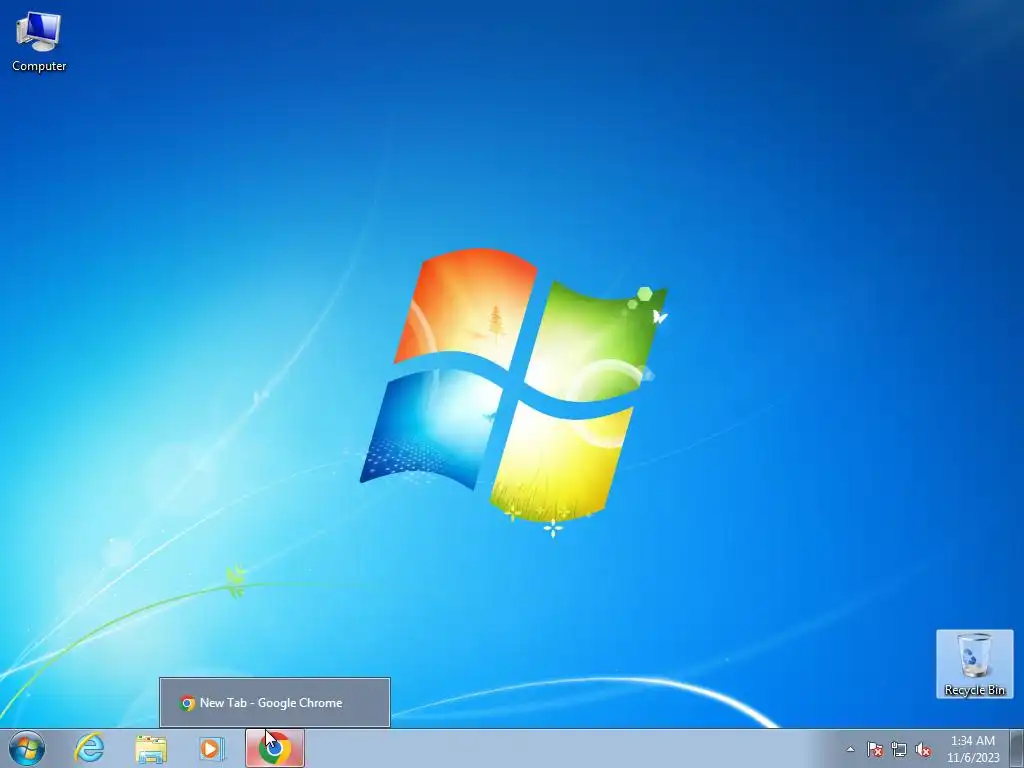Click the Google Chrome taskbar button
Viewport: 1024px width, 768px height.
(x=275, y=748)
